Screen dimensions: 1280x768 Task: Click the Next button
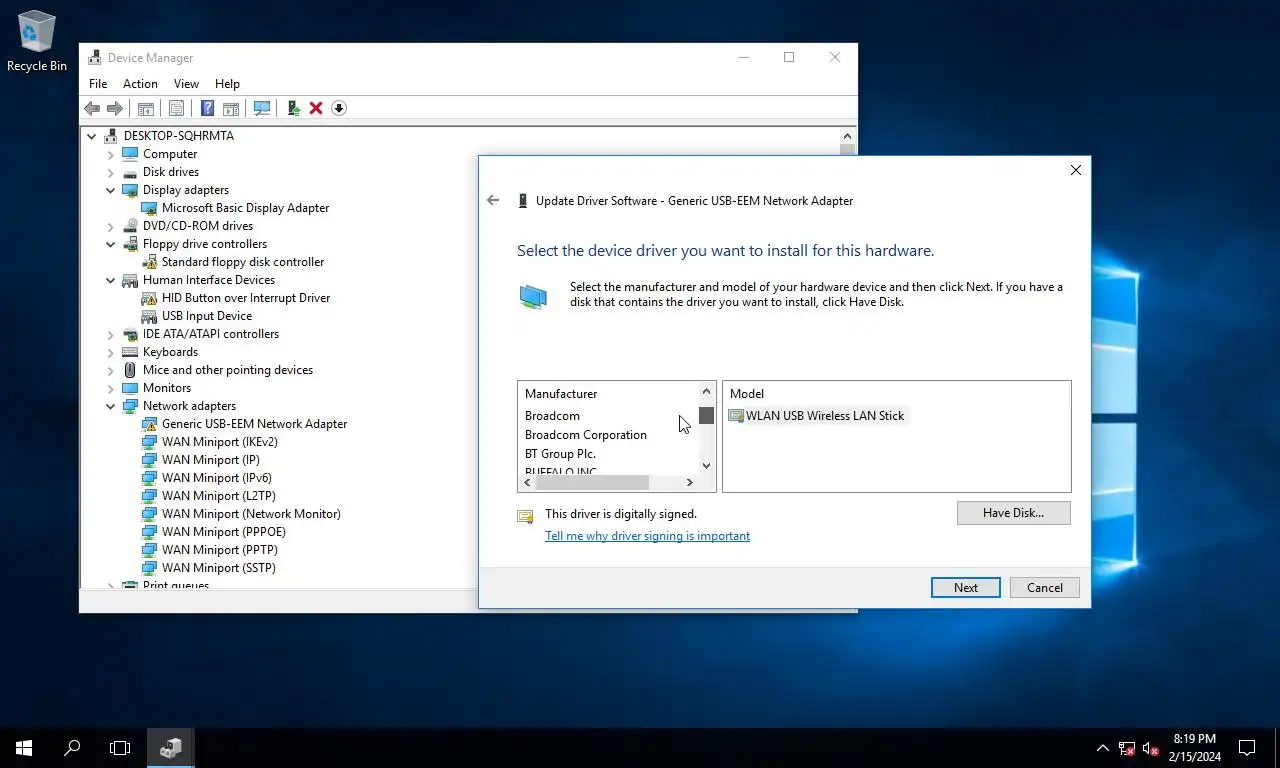pyautogui.click(x=966, y=588)
